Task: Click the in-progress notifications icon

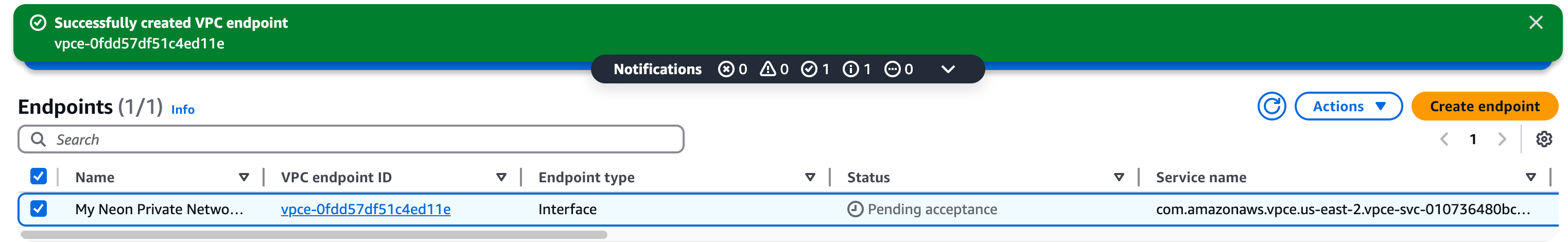Action: [892, 70]
